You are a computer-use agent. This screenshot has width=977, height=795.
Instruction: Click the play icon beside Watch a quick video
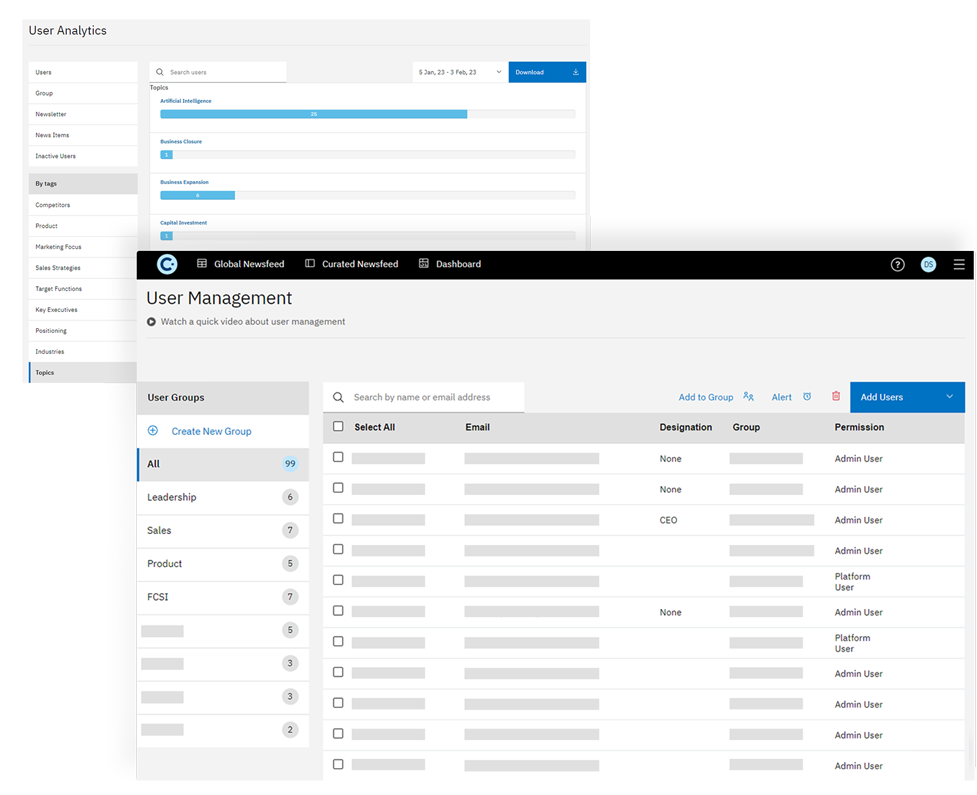(151, 322)
